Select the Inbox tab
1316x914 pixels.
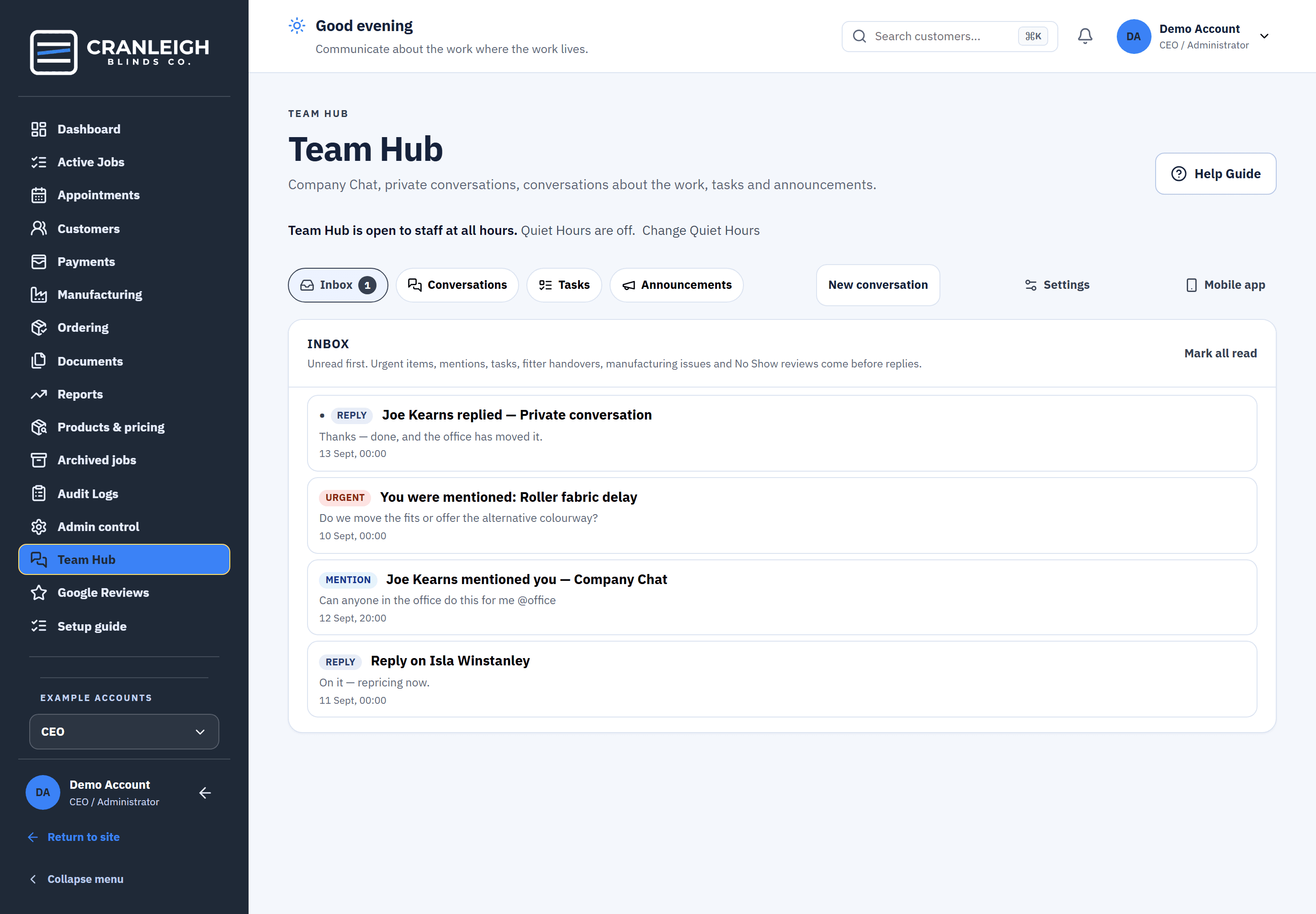[338, 285]
